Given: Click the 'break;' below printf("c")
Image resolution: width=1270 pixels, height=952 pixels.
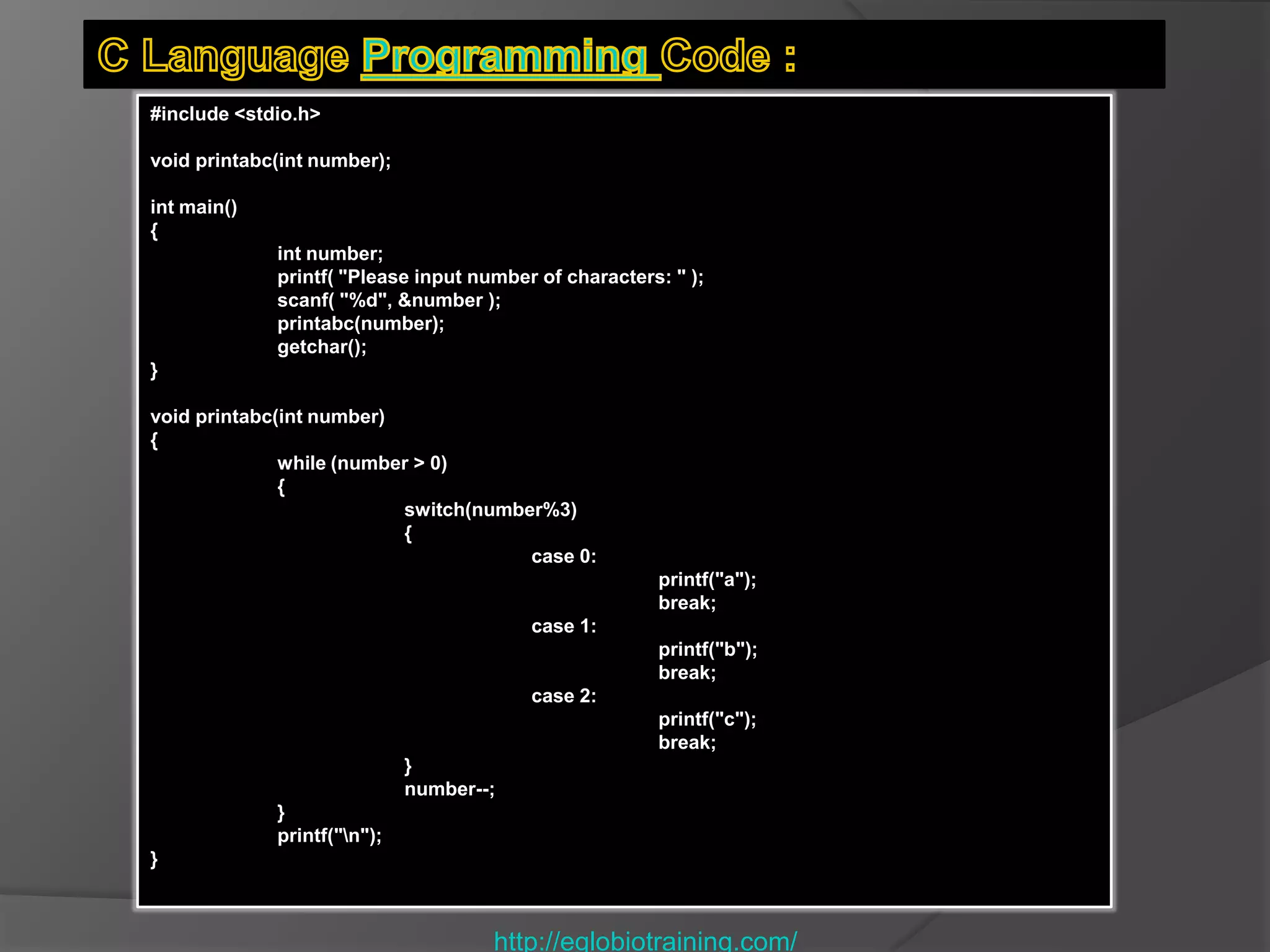Looking at the screenshot, I should (687, 743).
